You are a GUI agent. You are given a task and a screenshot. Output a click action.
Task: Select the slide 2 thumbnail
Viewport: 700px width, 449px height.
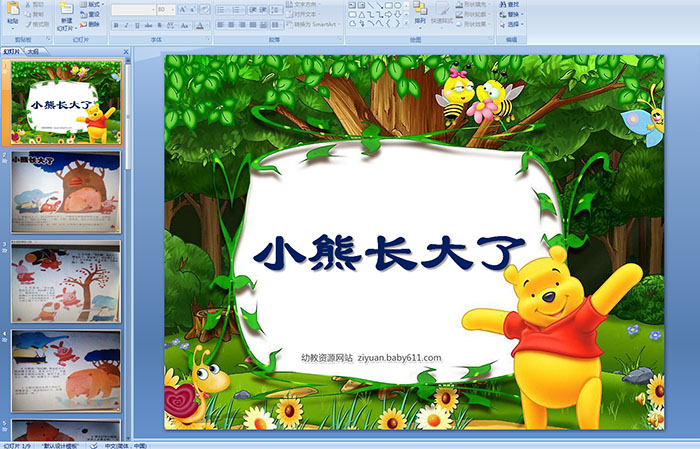(x=66, y=192)
